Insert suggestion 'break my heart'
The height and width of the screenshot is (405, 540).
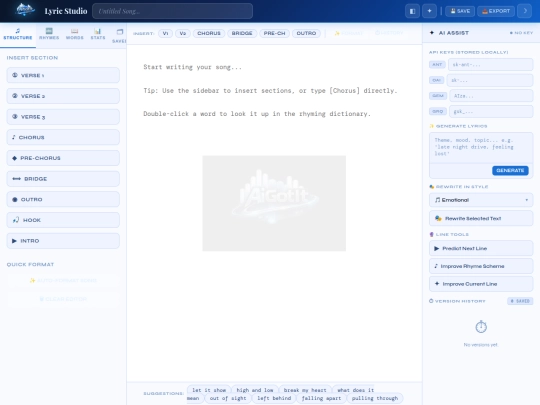point(305,390)
